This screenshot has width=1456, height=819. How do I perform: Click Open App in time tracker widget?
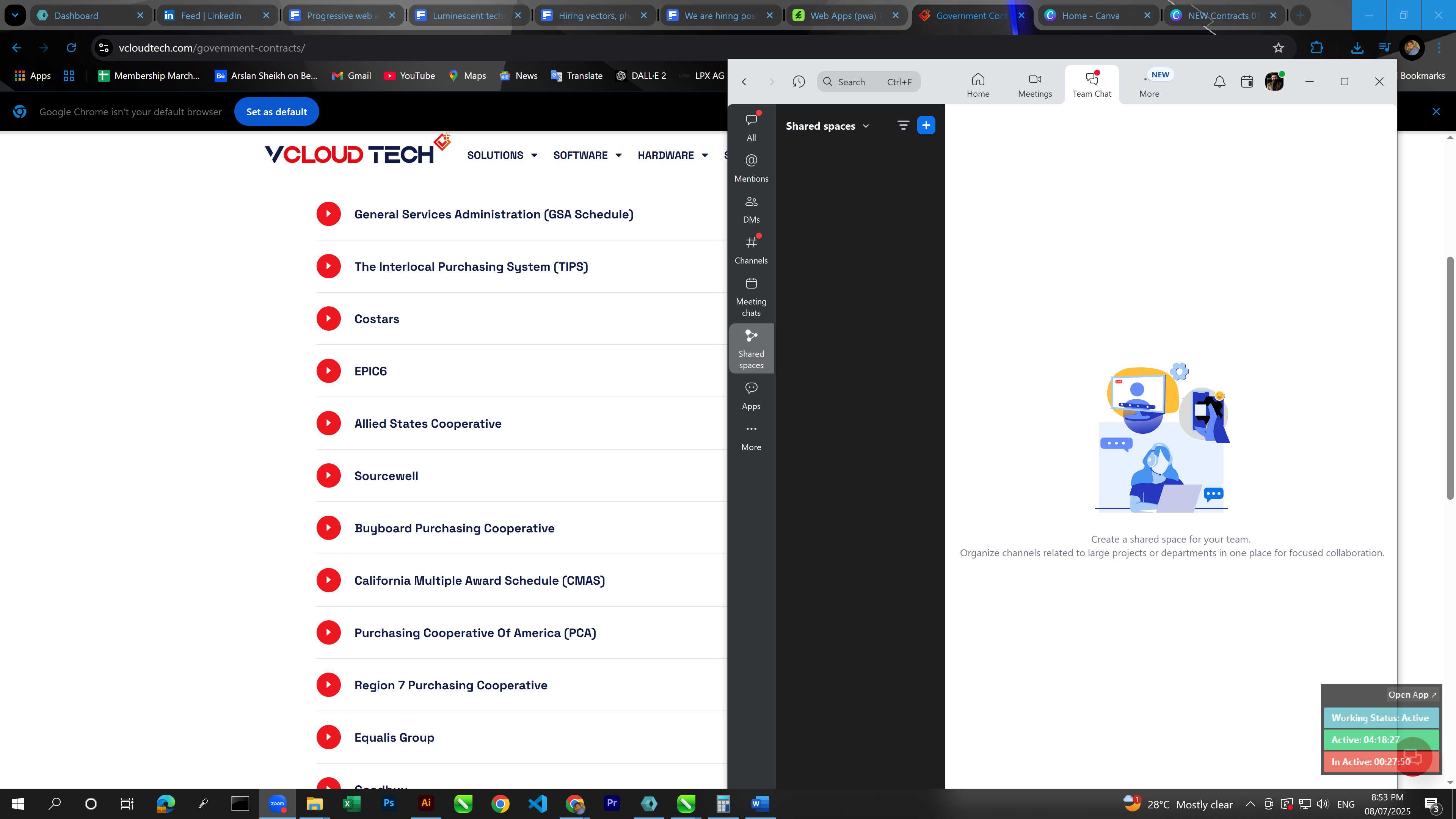[1412, 695]
